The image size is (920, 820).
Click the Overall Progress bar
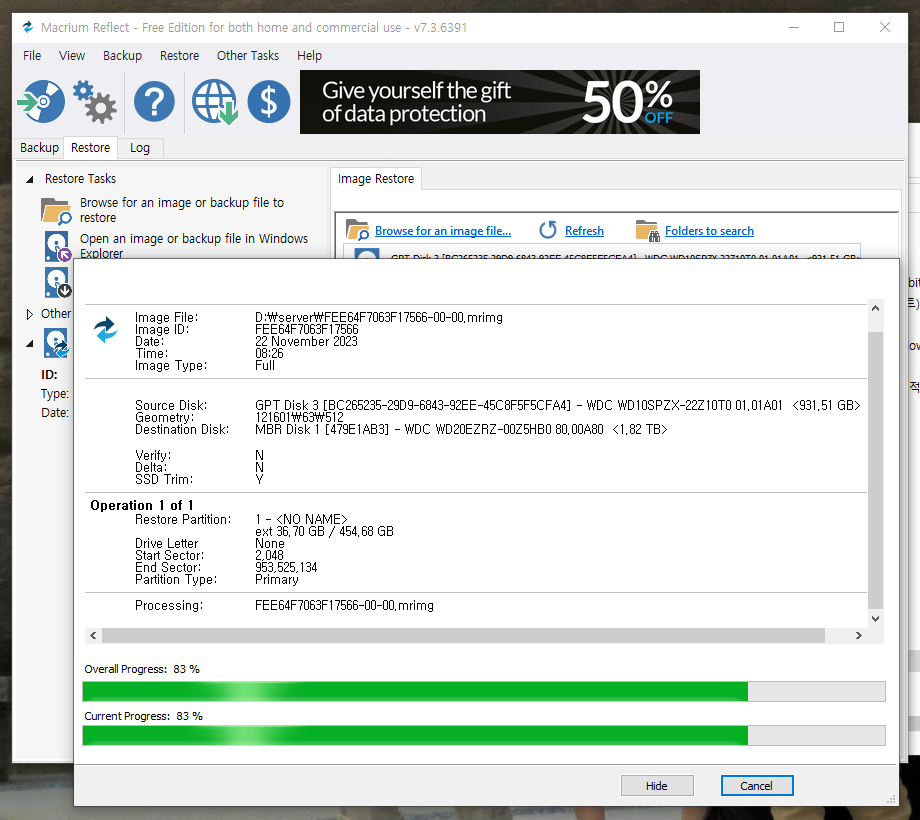coord(483,692)
